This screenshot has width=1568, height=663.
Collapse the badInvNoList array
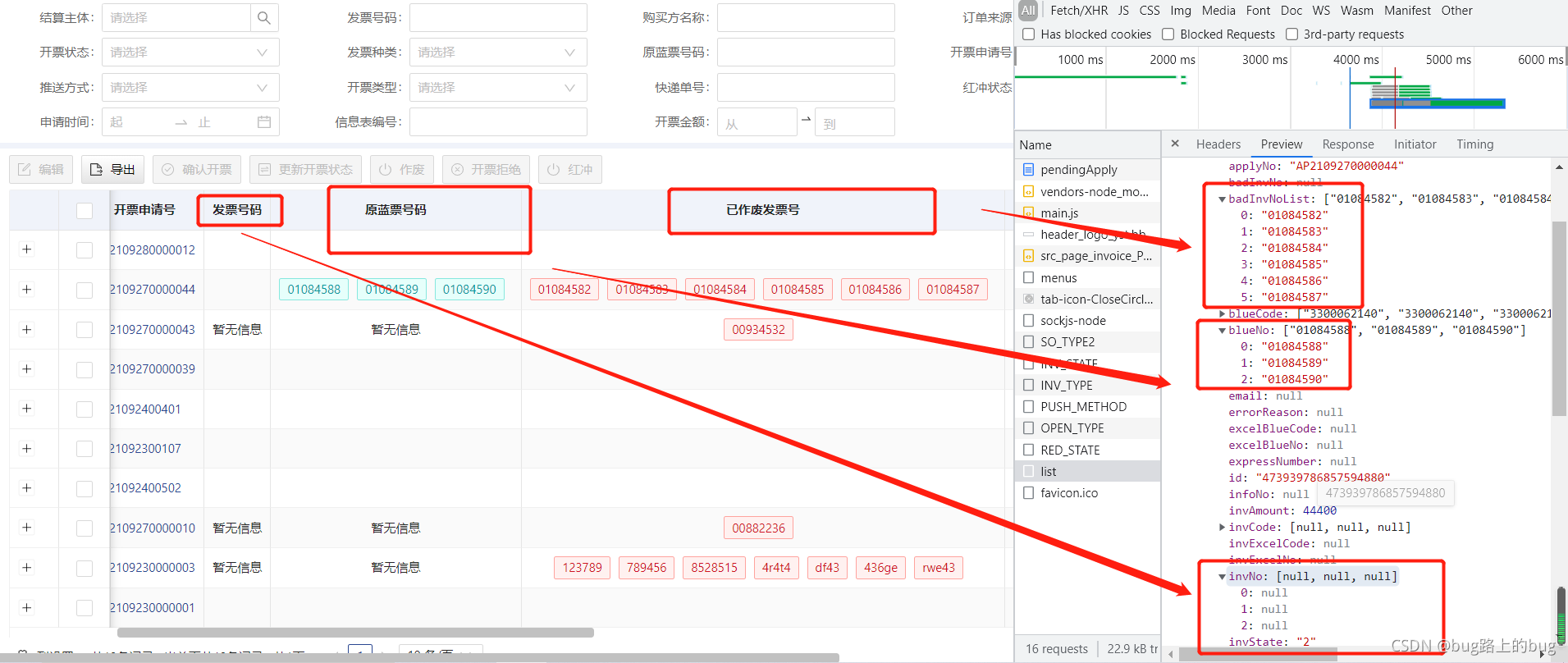(1222, 199)
